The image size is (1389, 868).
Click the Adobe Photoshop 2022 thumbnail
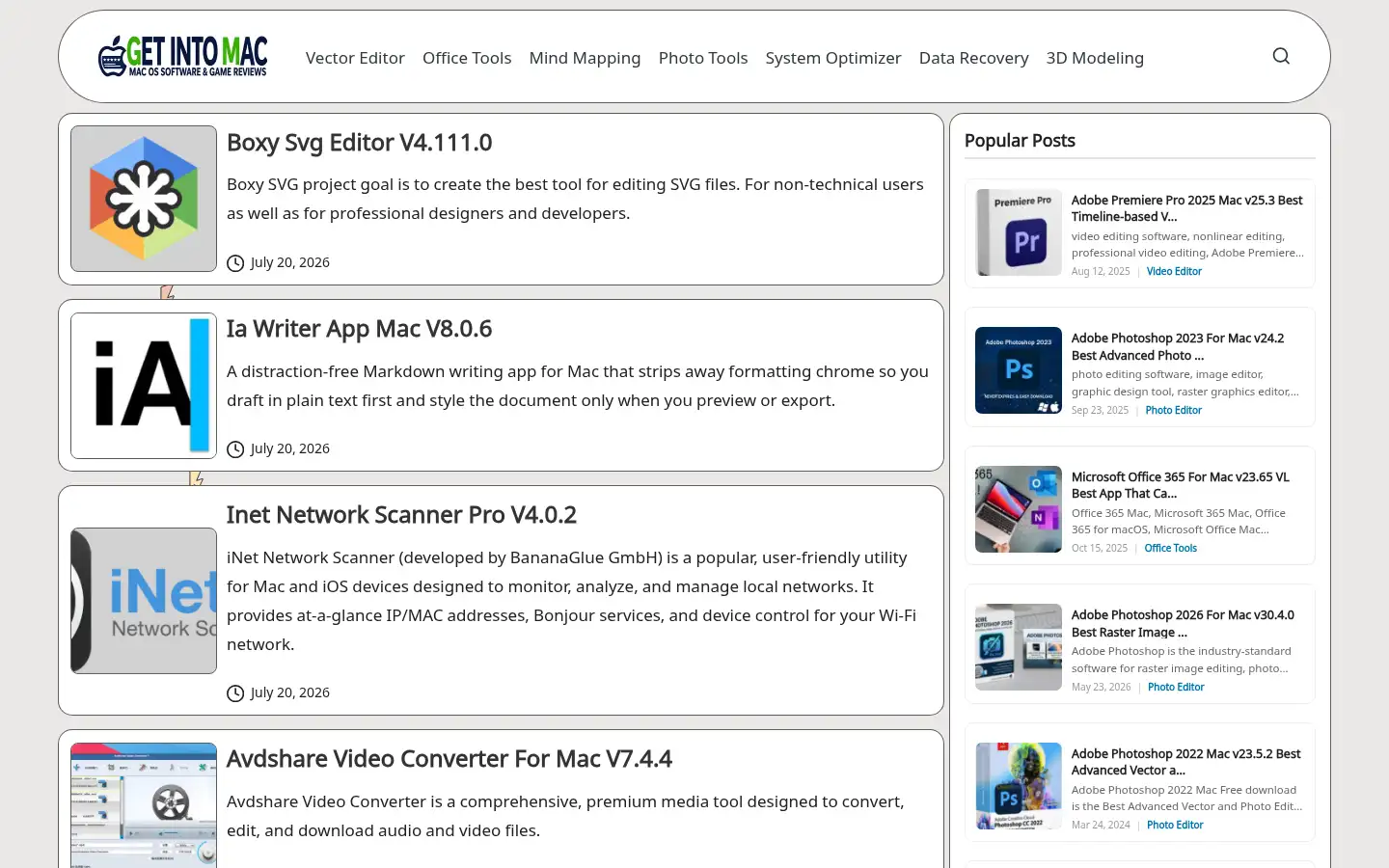click(1019, 786)
